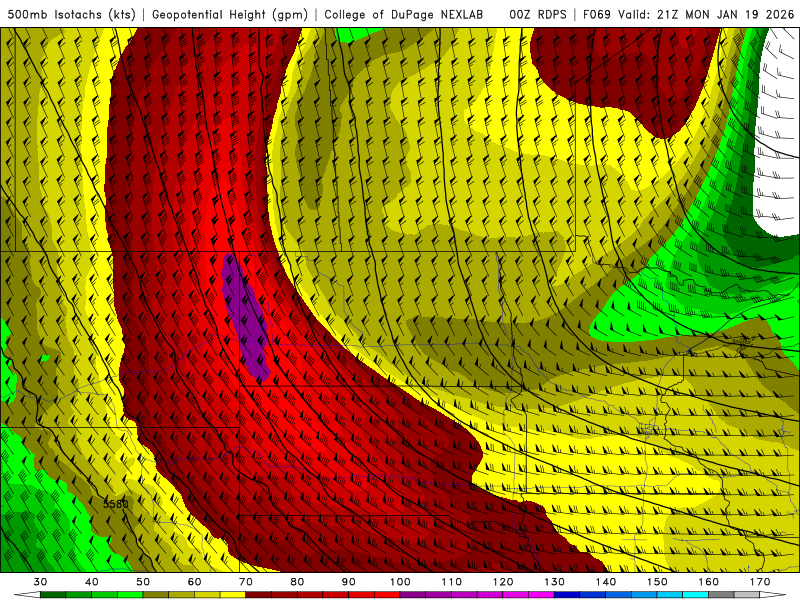Click the 'College of DuPage NEXLAB' credit text
The image size is (800, 600).
404,14
